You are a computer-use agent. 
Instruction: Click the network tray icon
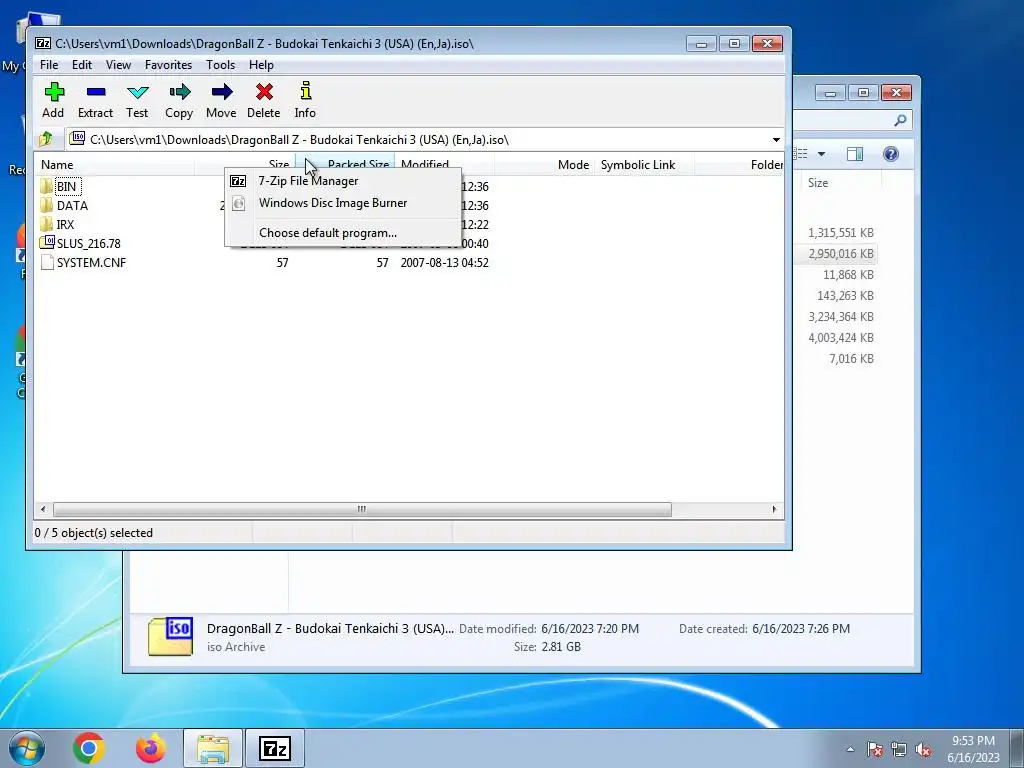(899, 749)
